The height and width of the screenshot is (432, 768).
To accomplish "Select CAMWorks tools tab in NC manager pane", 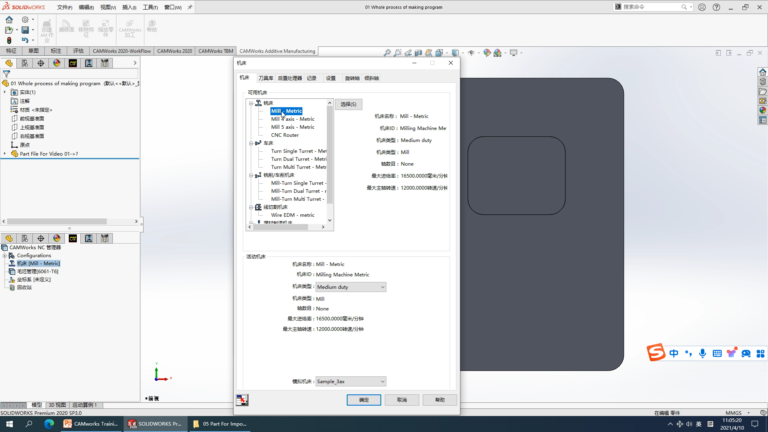I will point(105,239).
